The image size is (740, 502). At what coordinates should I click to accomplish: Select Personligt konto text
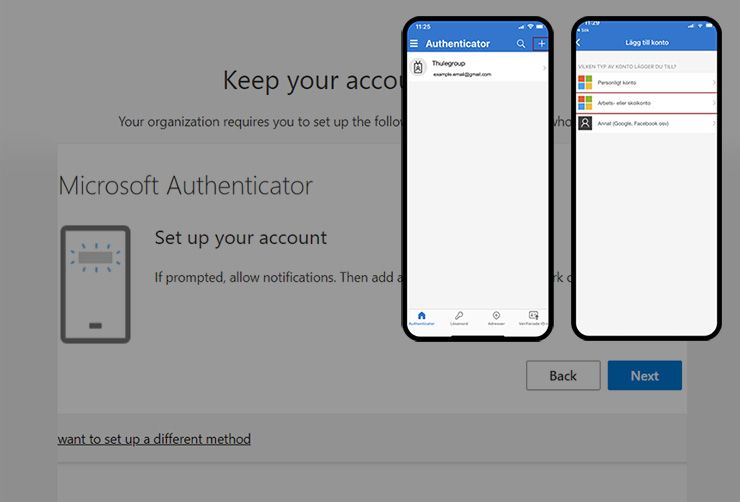[617, 83]
